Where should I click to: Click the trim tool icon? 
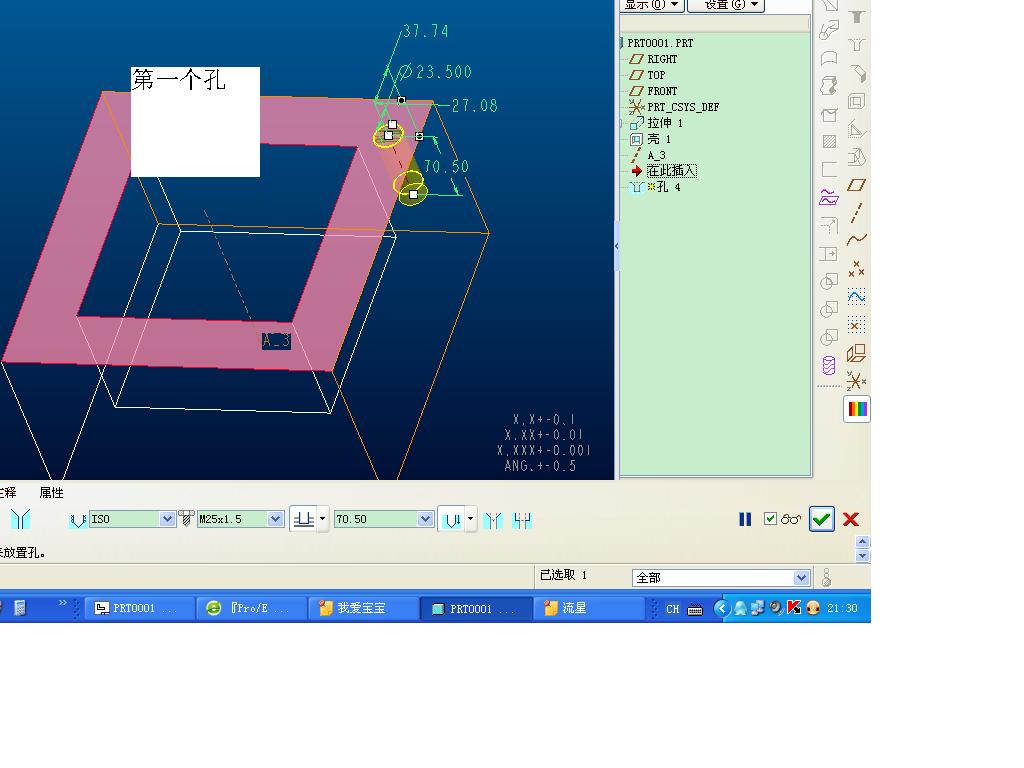point(829,225)
